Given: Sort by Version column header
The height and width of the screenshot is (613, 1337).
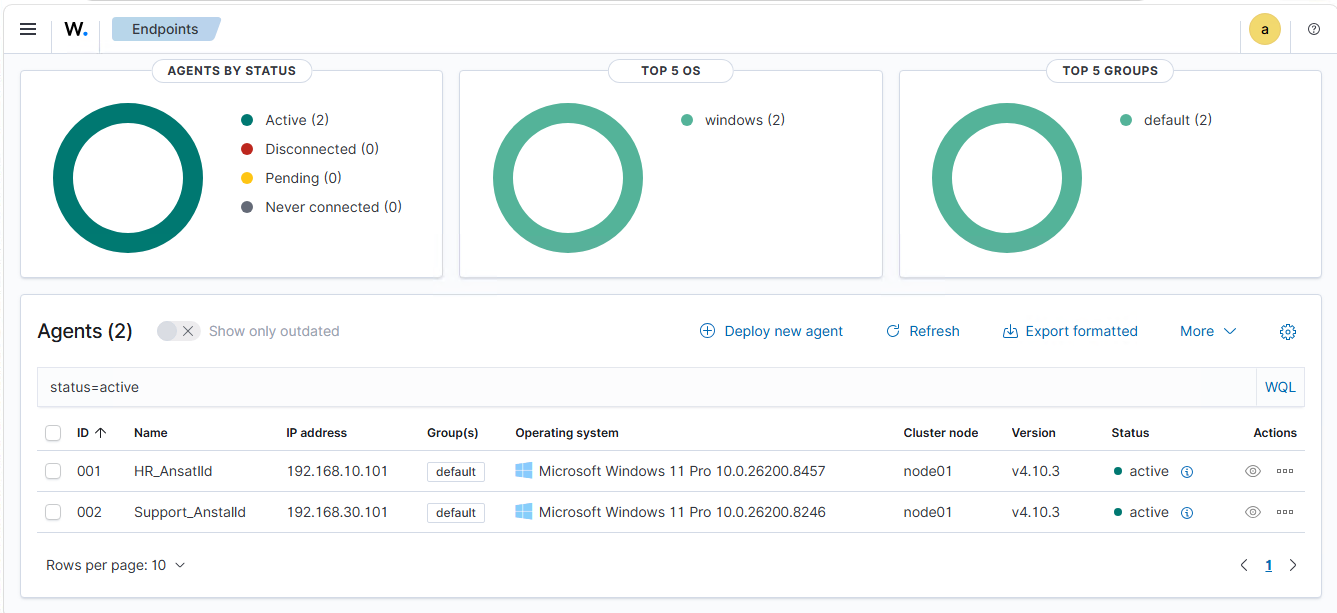Looking at the screenshot, I should coord(1034,433).
